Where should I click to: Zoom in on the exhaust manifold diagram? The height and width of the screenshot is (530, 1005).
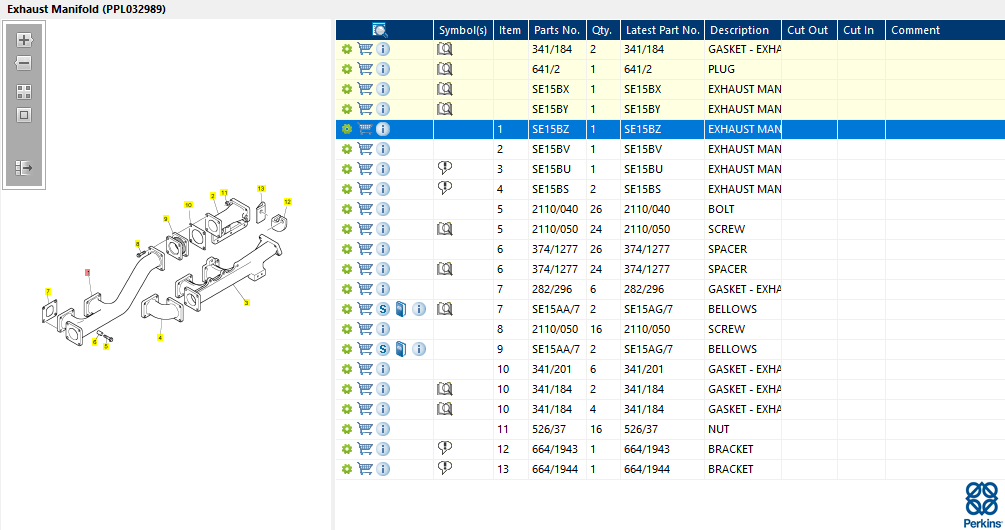[x=24, y=40]
